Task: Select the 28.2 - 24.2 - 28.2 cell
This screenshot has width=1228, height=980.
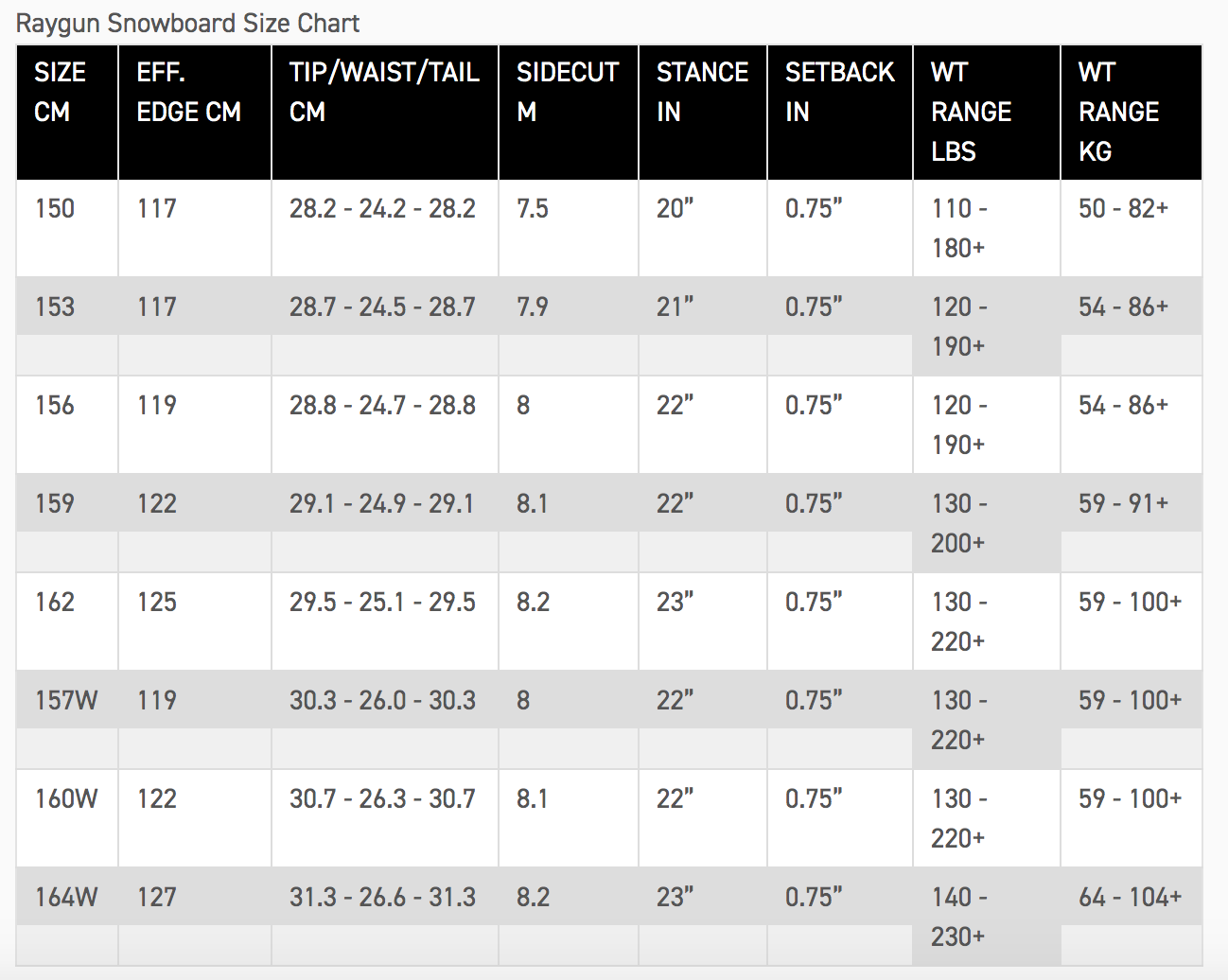Action: tap(382, 208)
